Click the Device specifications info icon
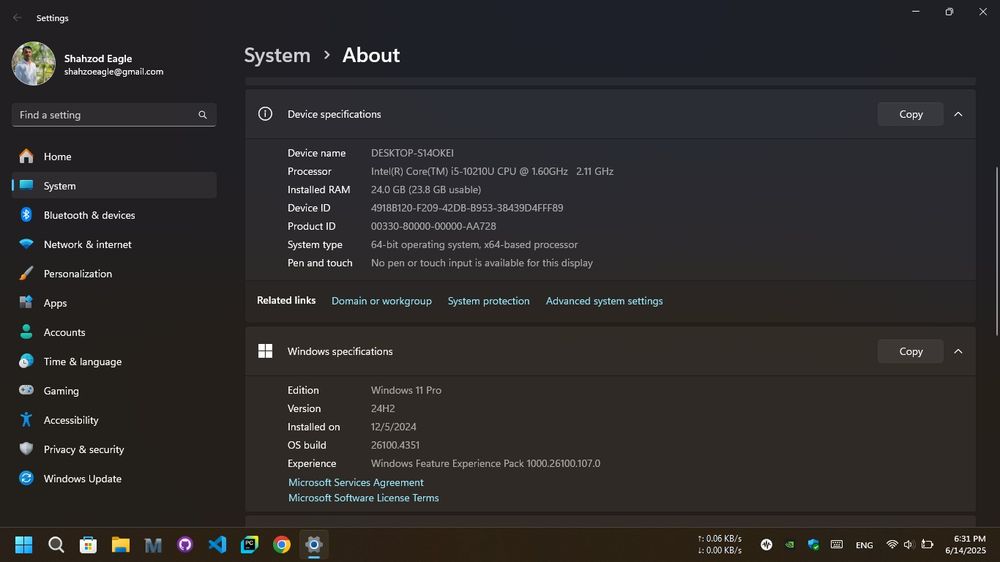The height and width of the screenshot is (562, 1000). pyautogui.click(x=265, y=114)
